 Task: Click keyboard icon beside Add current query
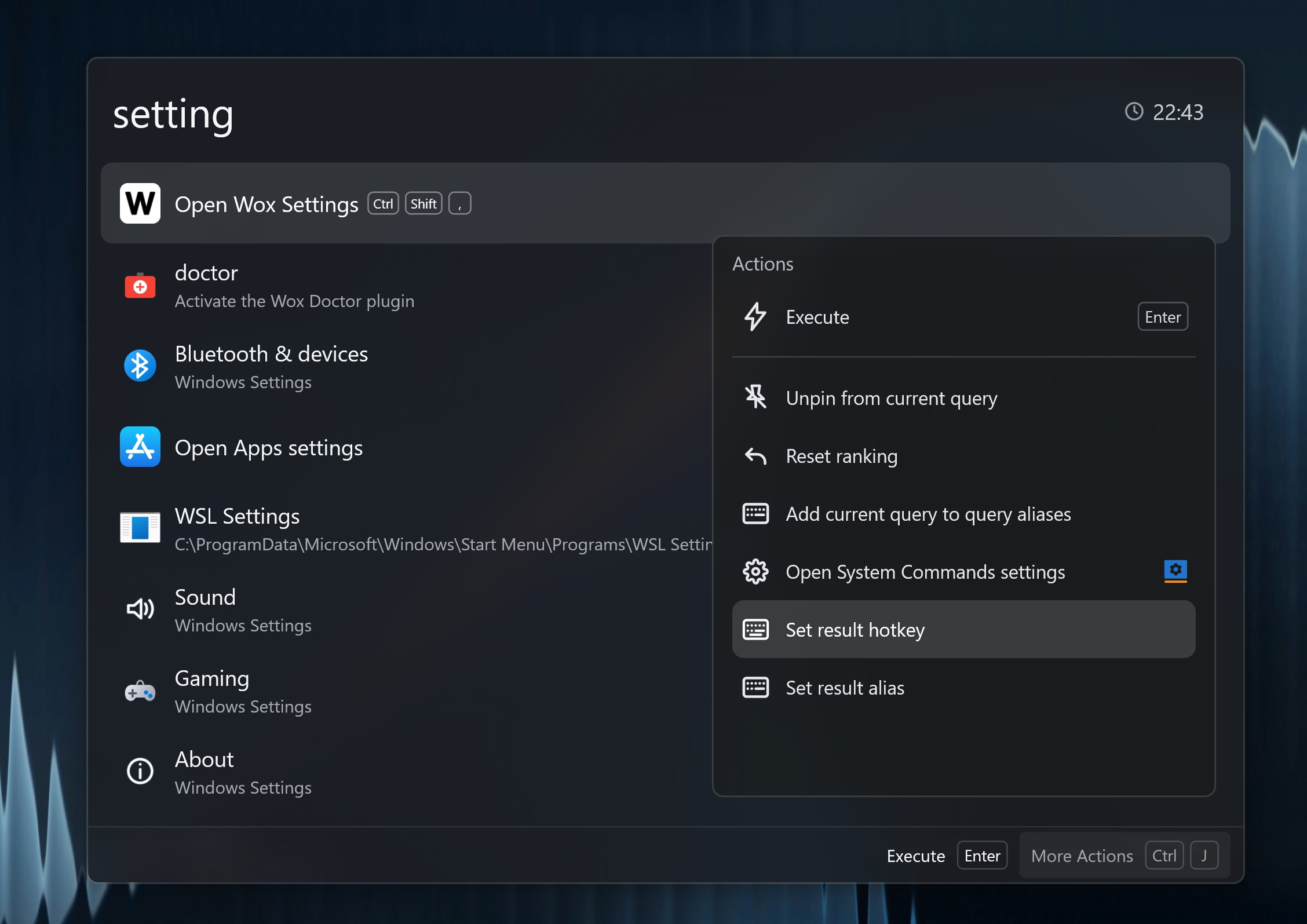point(755,513)
